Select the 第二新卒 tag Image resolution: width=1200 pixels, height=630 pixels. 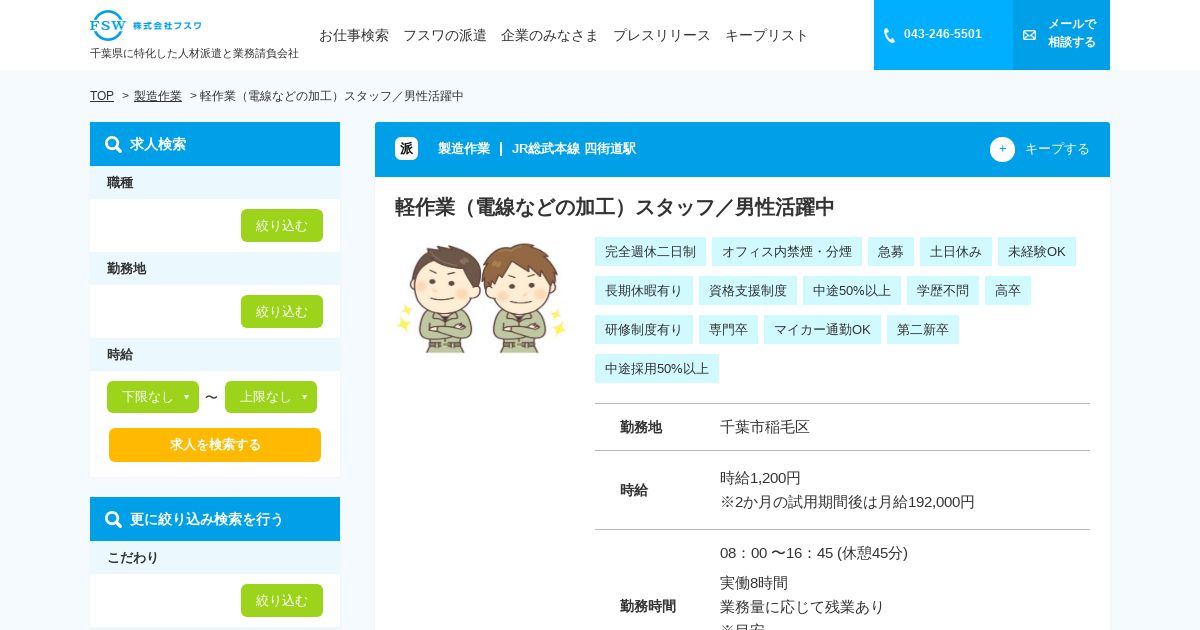click(923, 330)
